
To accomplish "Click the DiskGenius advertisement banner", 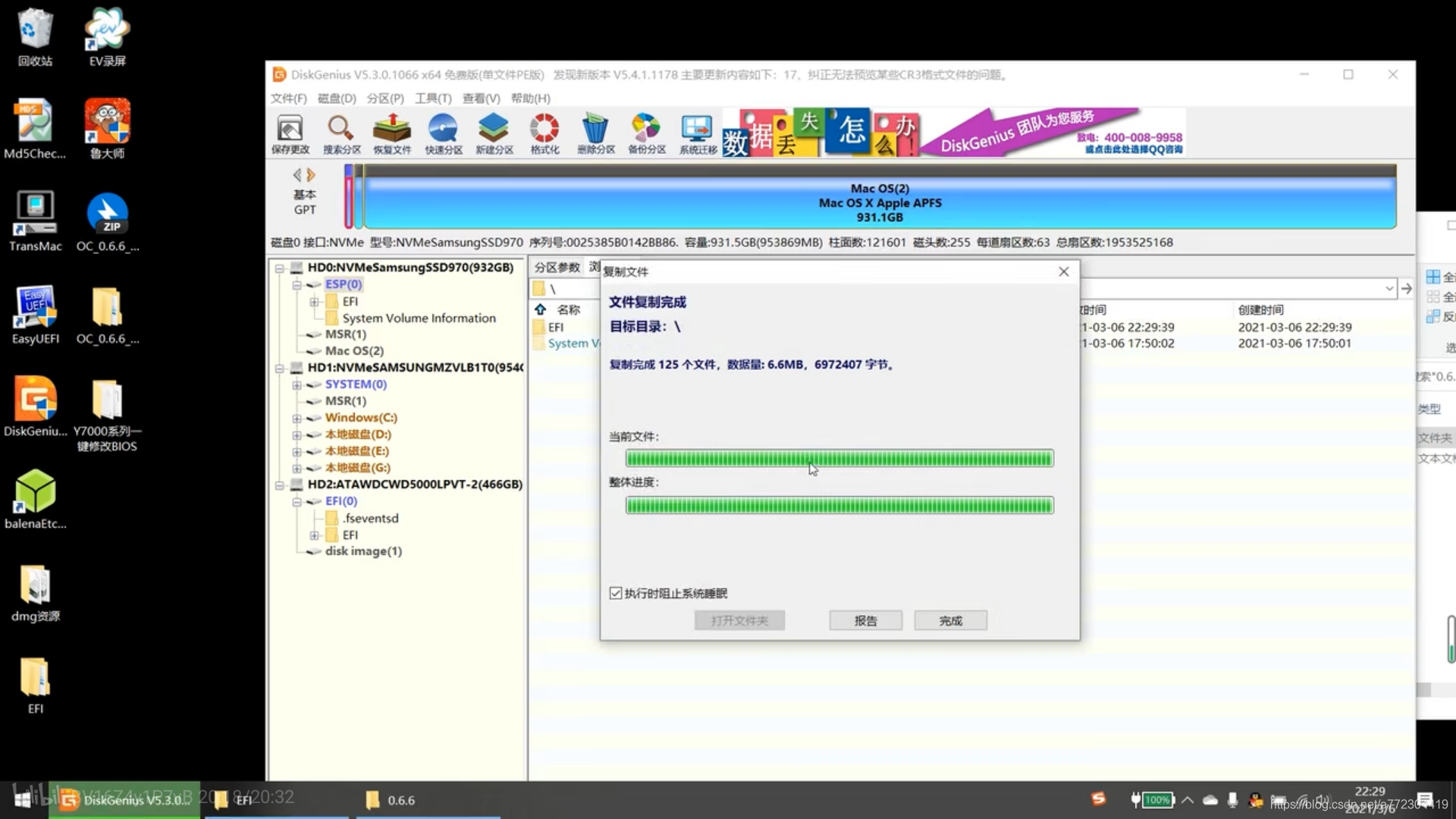I will point(954,133).
